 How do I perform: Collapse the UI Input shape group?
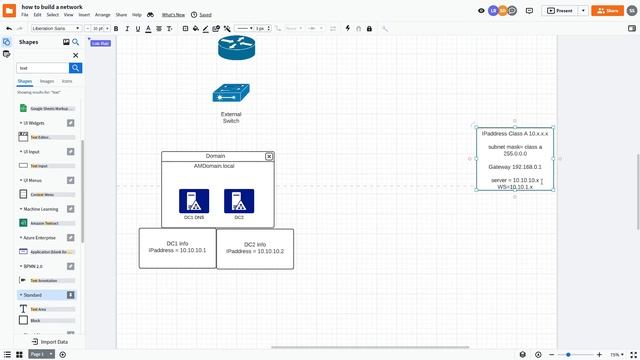click(x=21, y=151)
